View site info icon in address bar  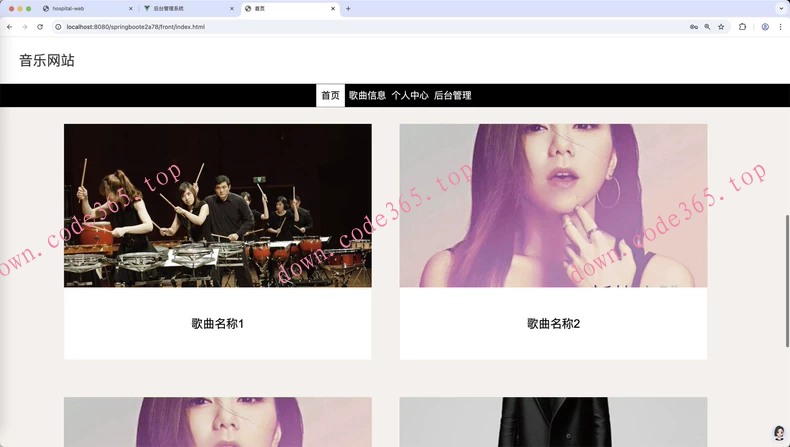pos(58,27)
